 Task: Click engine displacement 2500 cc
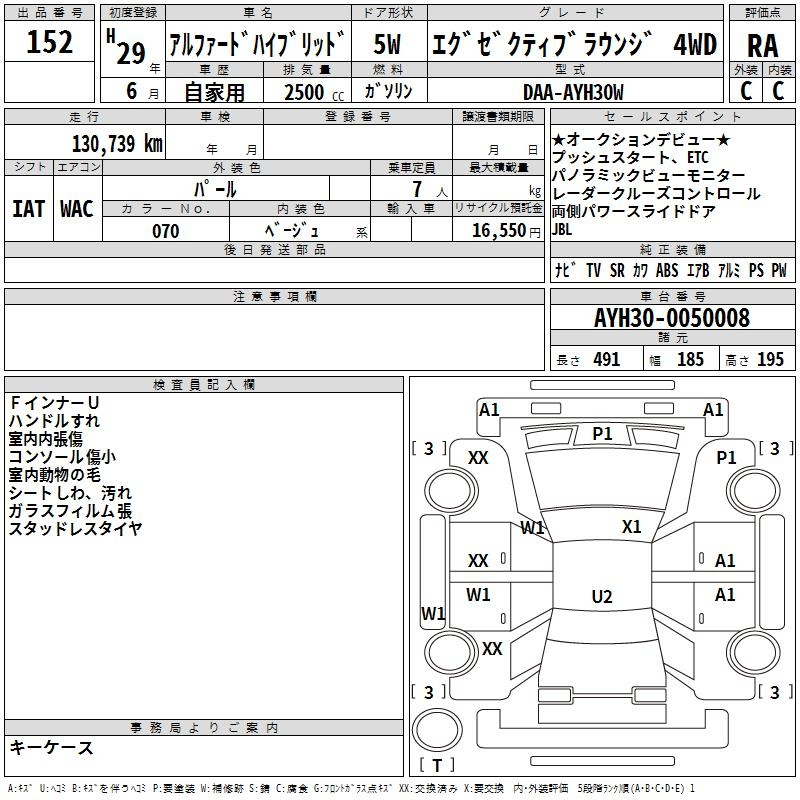coord(314,92)
